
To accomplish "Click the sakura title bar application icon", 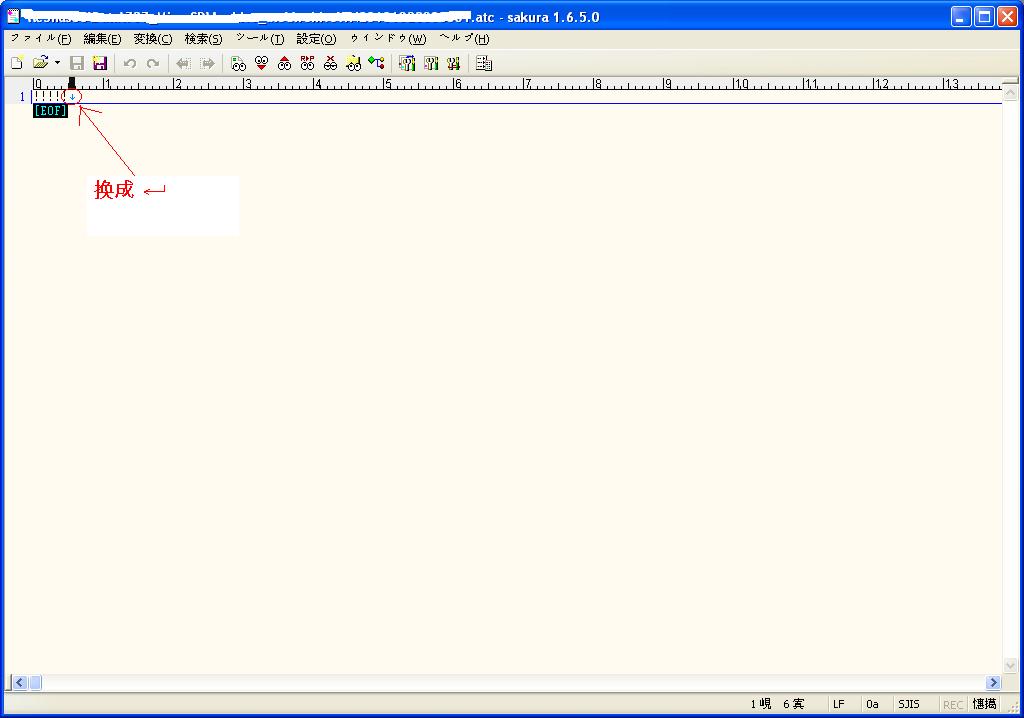I will coord(13,16).
